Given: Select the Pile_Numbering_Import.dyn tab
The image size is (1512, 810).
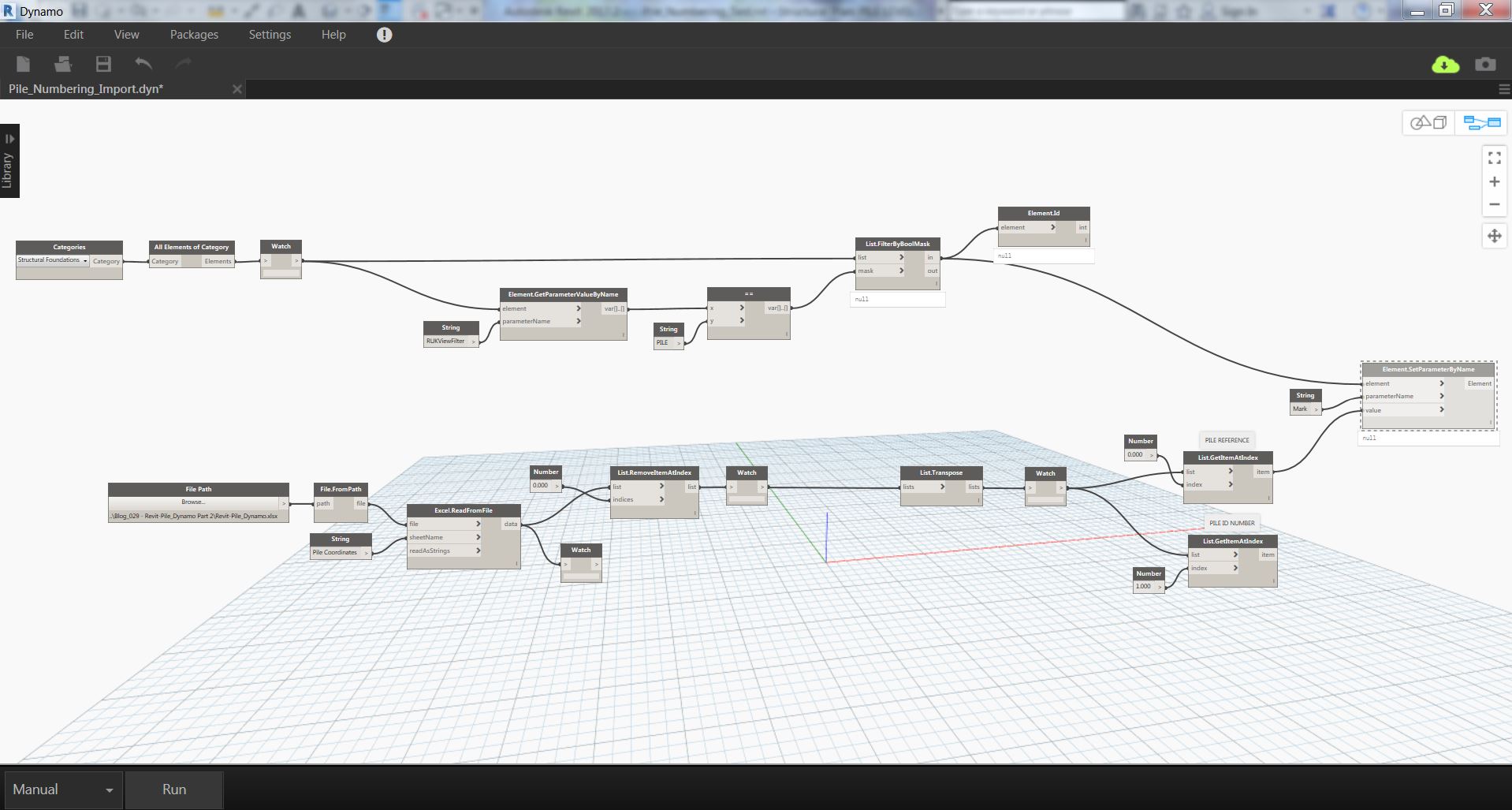Looking at the screenshot, I should (x=86, y=89).
